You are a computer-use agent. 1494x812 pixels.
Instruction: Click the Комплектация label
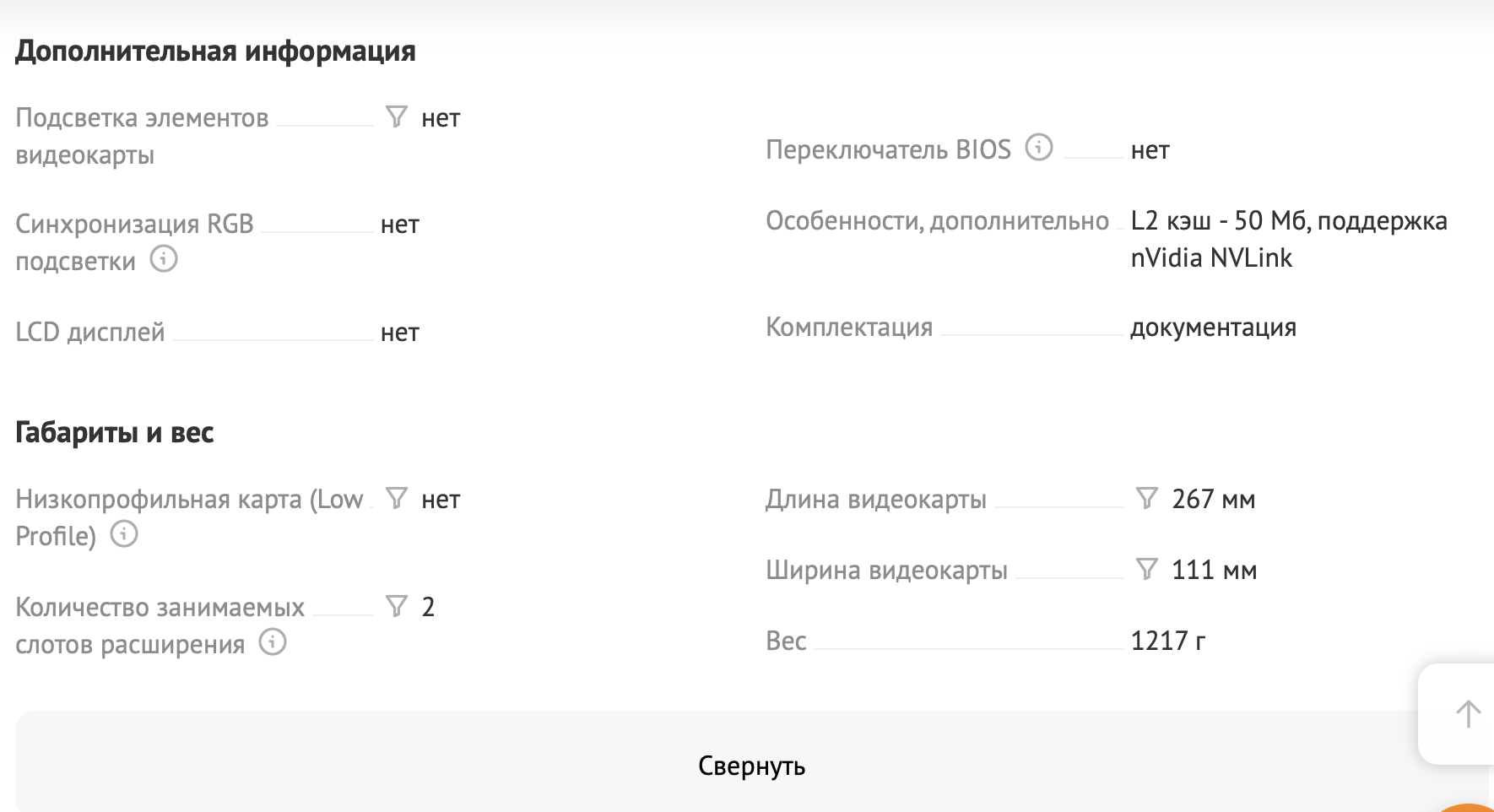click(848, 327)
